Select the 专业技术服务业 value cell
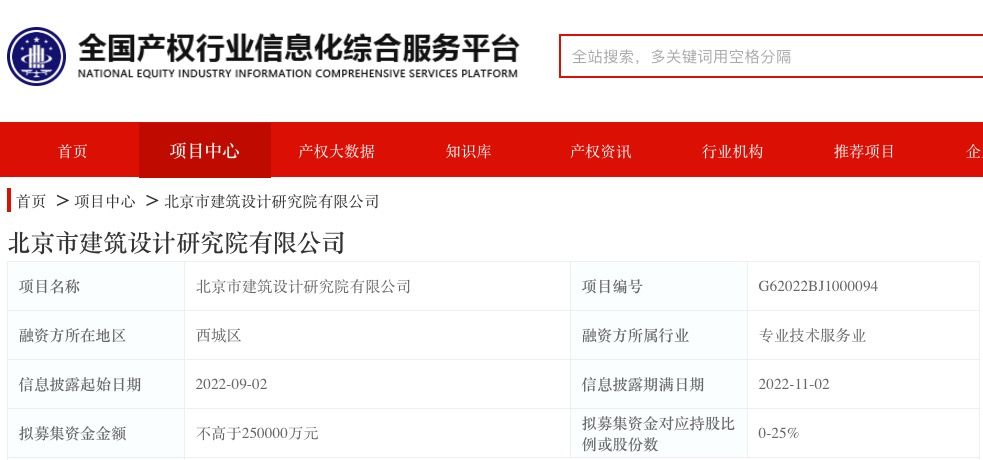 (863, 335)
